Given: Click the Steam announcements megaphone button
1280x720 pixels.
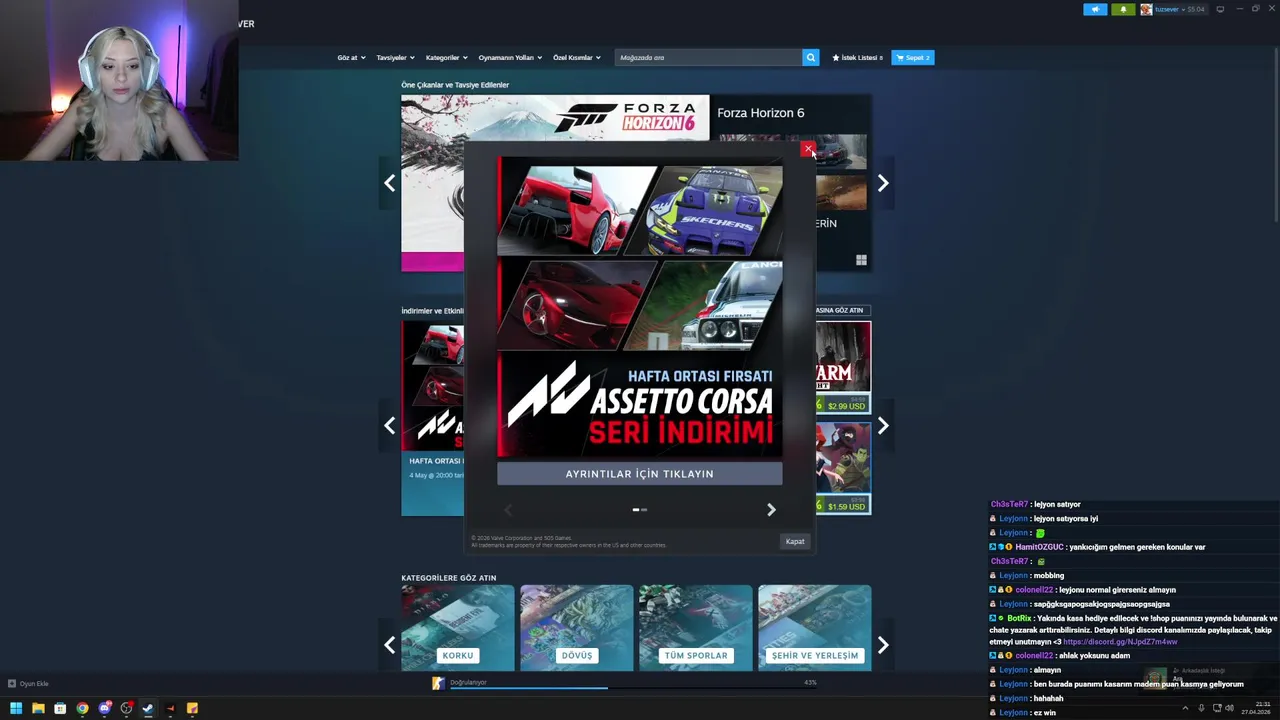Looking at the screenshot, I should point(1095,9).
